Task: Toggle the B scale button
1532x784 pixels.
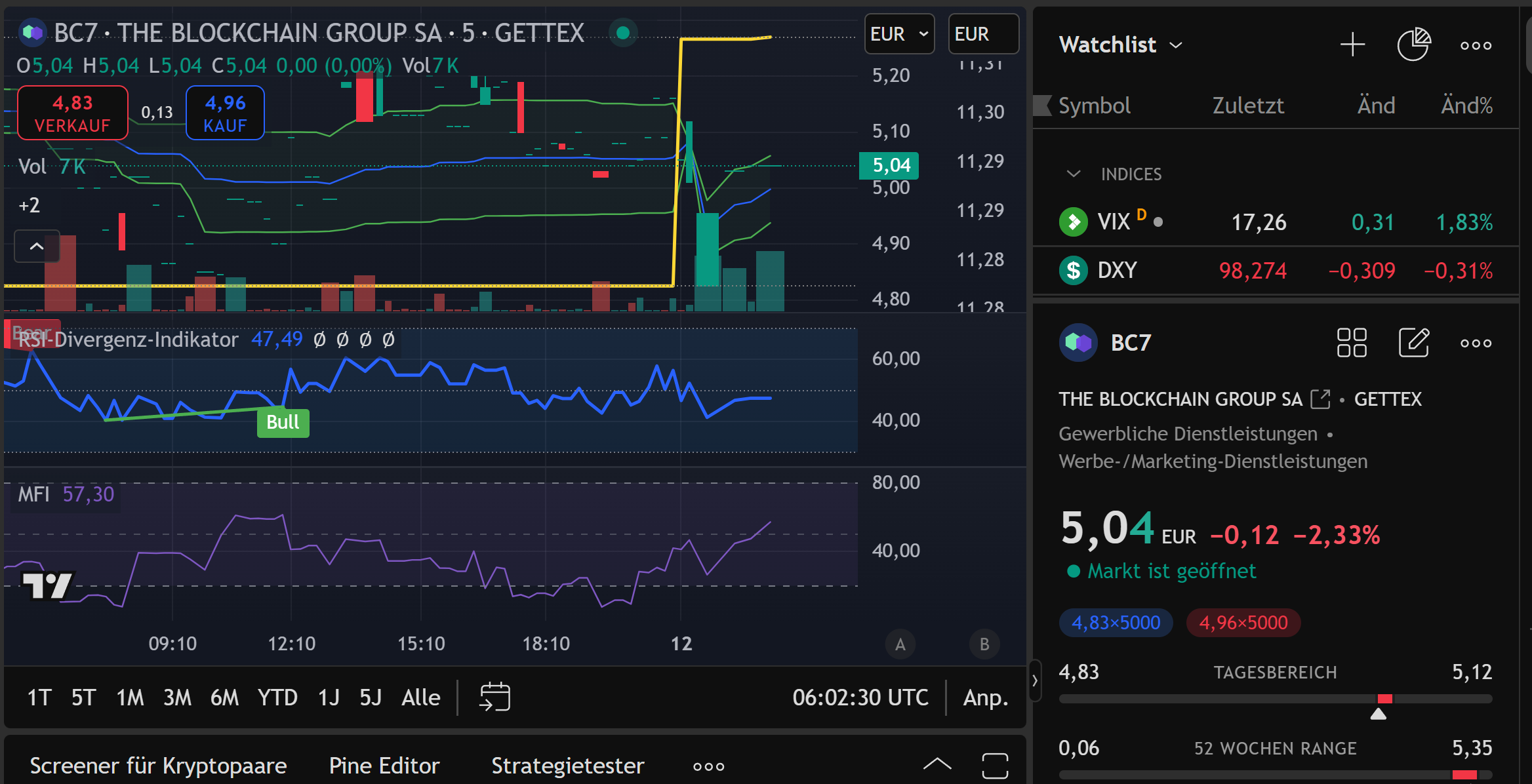Action: click(x=984, y=644)
